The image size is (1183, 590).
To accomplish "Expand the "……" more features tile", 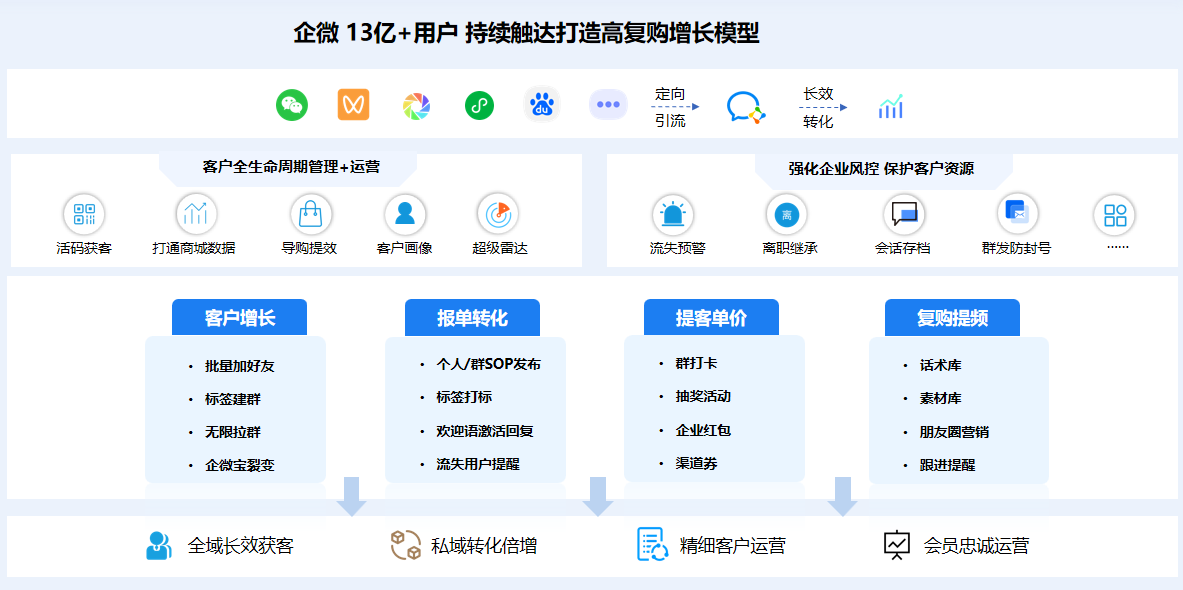I will click(x=1114, y=215).
